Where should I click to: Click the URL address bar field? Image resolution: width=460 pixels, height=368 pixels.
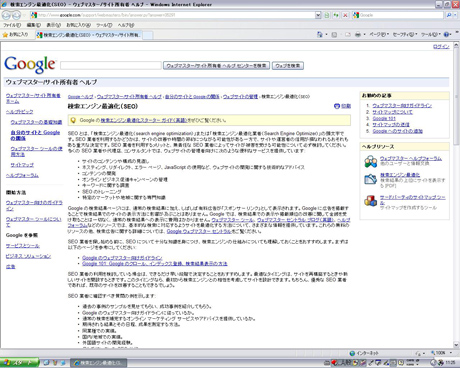tap(172, 15)
